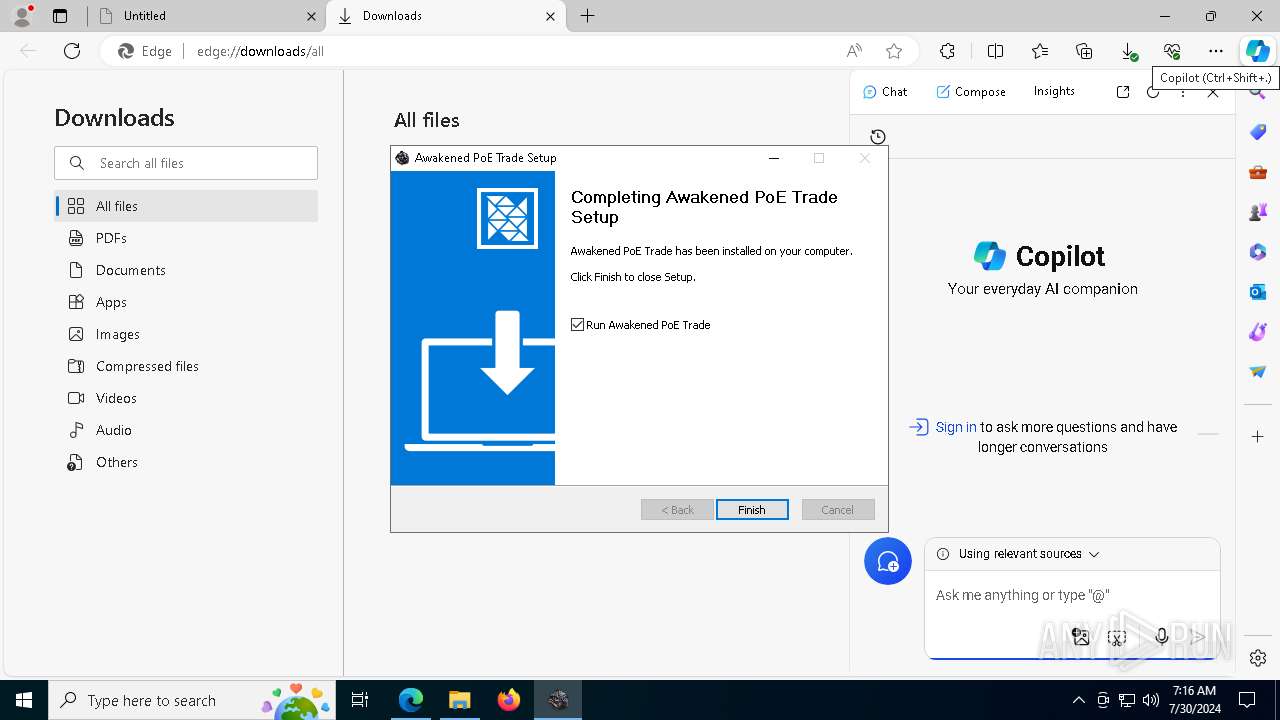This screenshot has width=1280, height=720.
Task: Open the Shopping tag icon in sidebar
Action: pos(1258,132)
